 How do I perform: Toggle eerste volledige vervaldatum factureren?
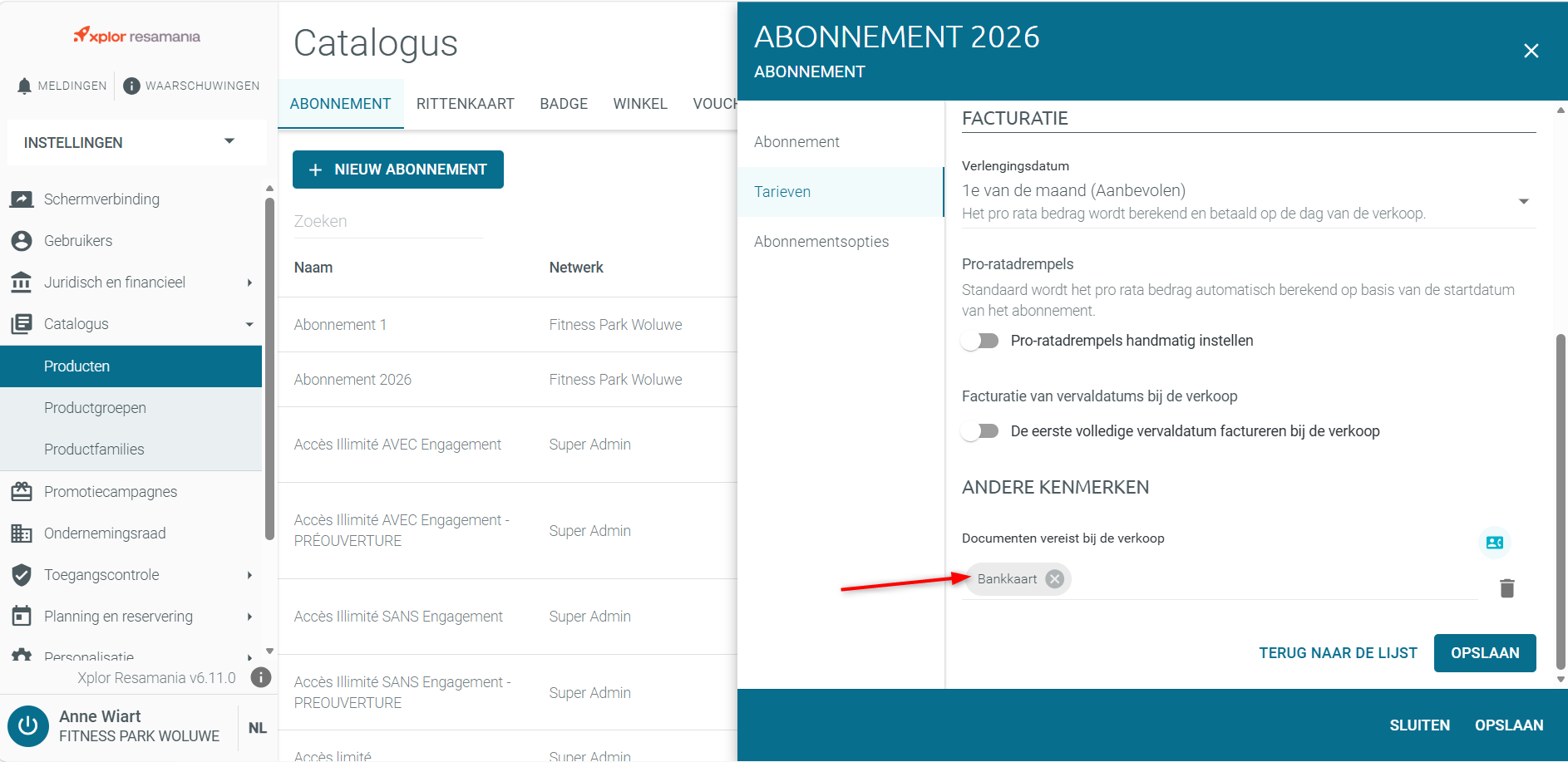pyautogui.click(x=980, y=431)
